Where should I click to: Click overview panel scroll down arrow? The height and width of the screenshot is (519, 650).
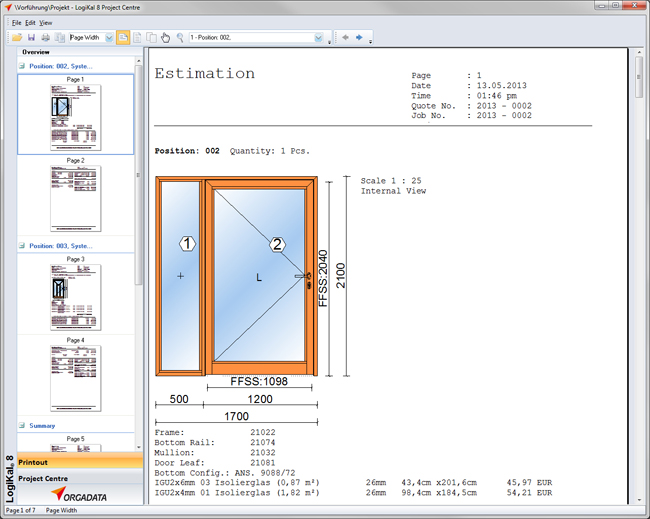(139, 447)
